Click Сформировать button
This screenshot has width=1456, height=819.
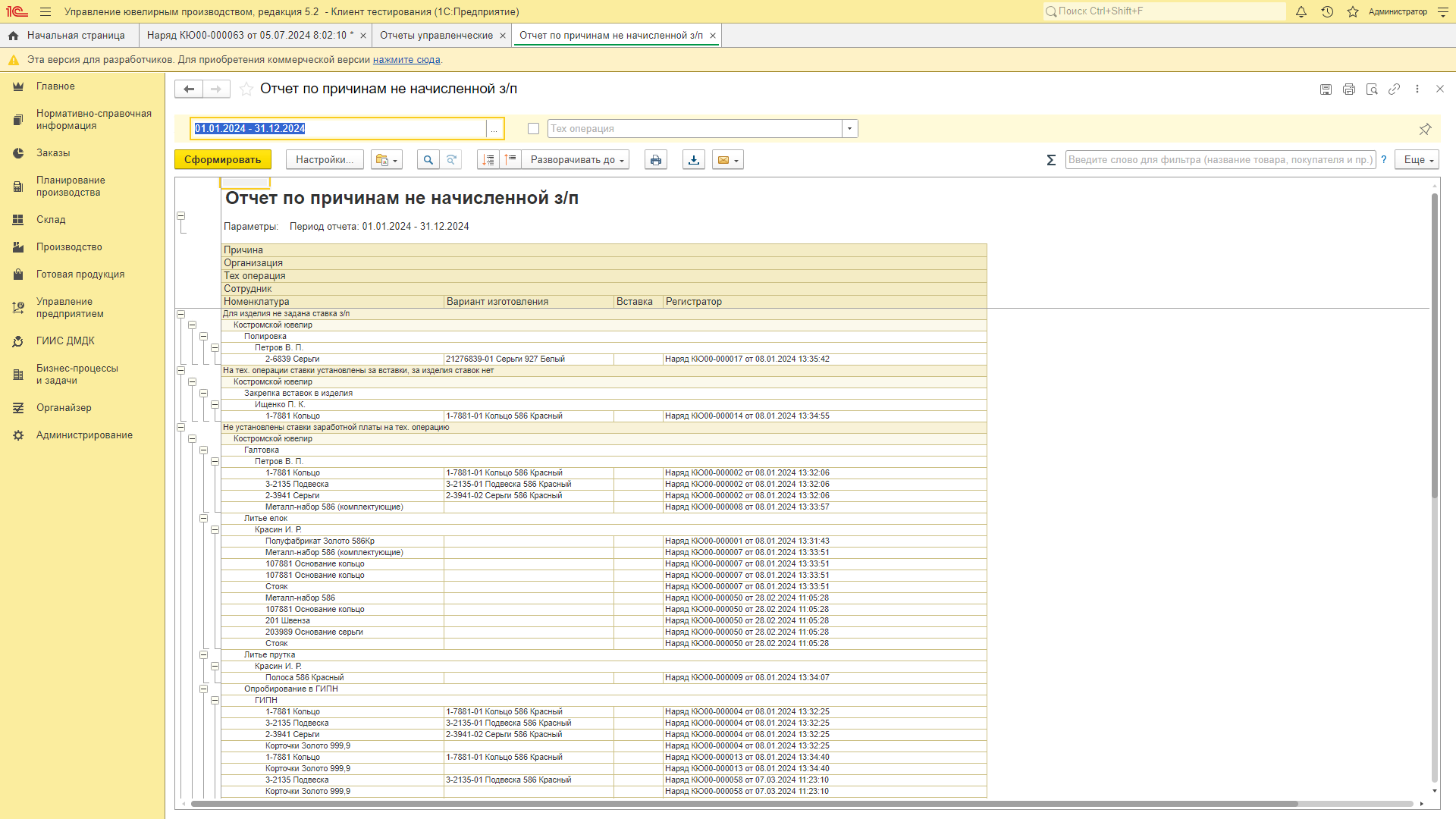[x=223, y=160]
